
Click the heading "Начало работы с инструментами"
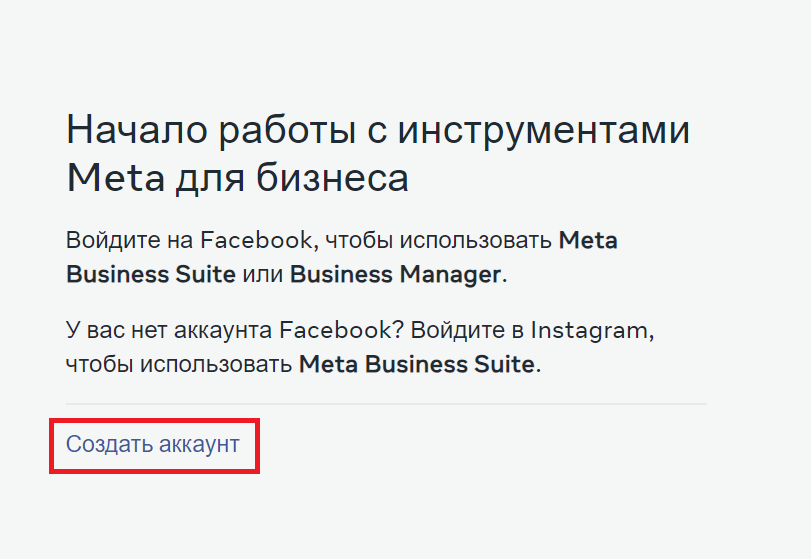378,131
